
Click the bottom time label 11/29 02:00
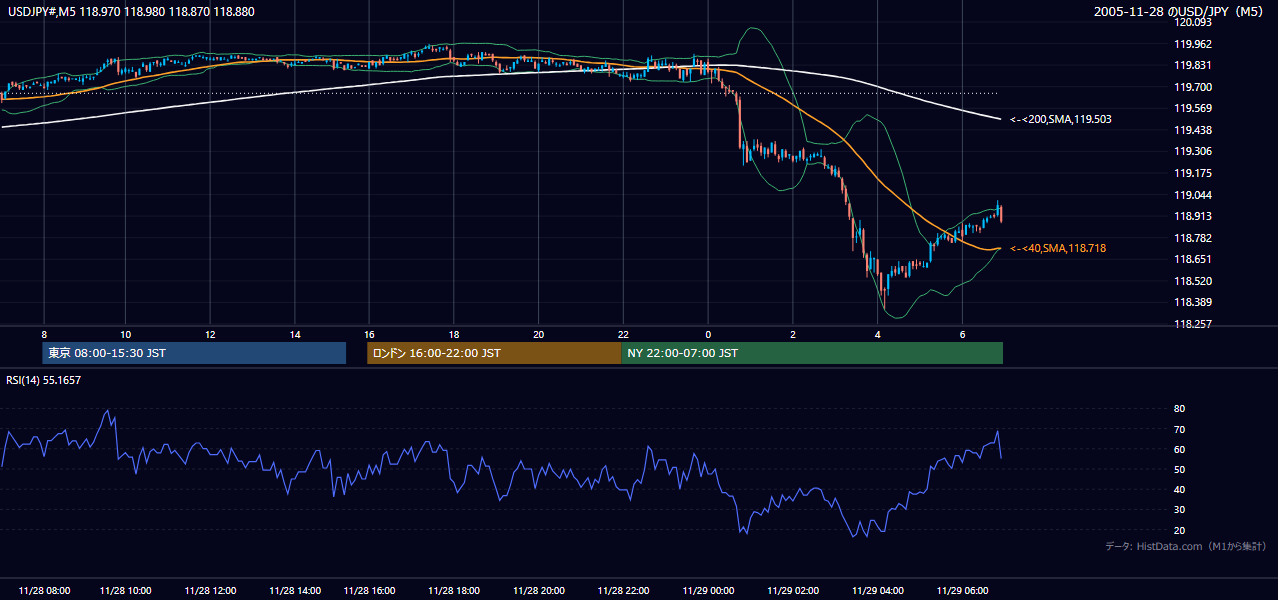(793, 591)
